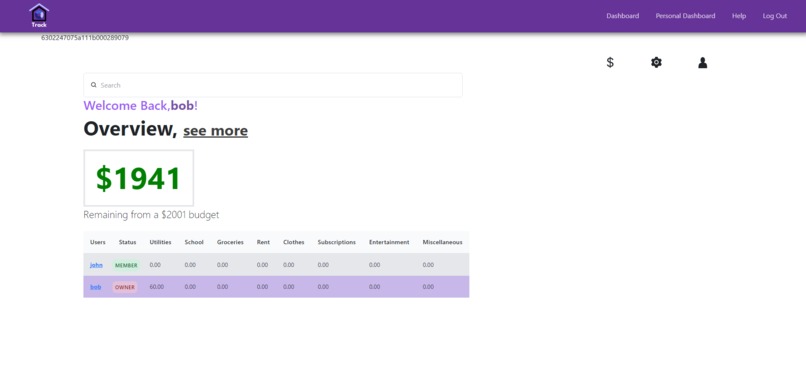Viewport: 806px width, 365px height.
Task: Click the Entertainment column header
Action: [389, 242]
